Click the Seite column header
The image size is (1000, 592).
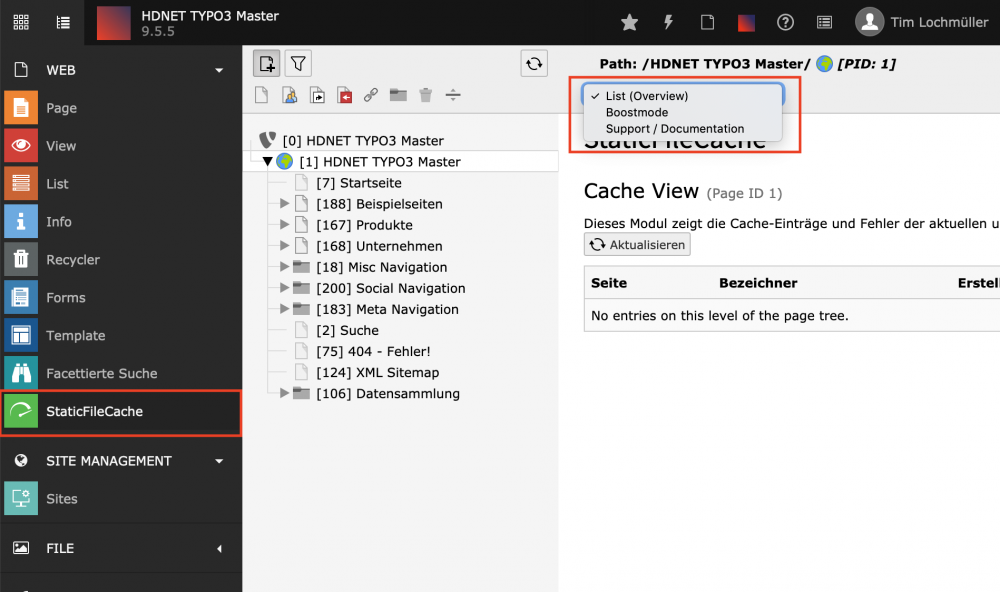tap(608, 283)
